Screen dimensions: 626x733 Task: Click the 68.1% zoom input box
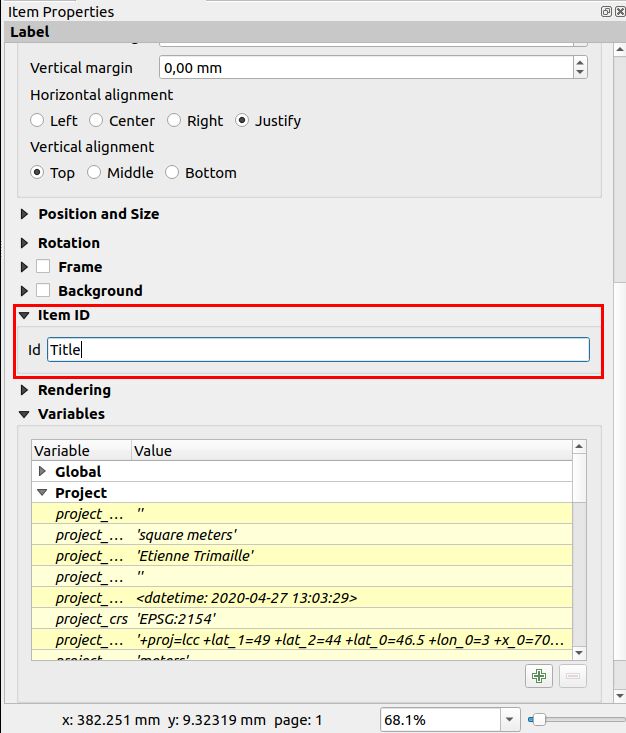click(x=441, y=720)
